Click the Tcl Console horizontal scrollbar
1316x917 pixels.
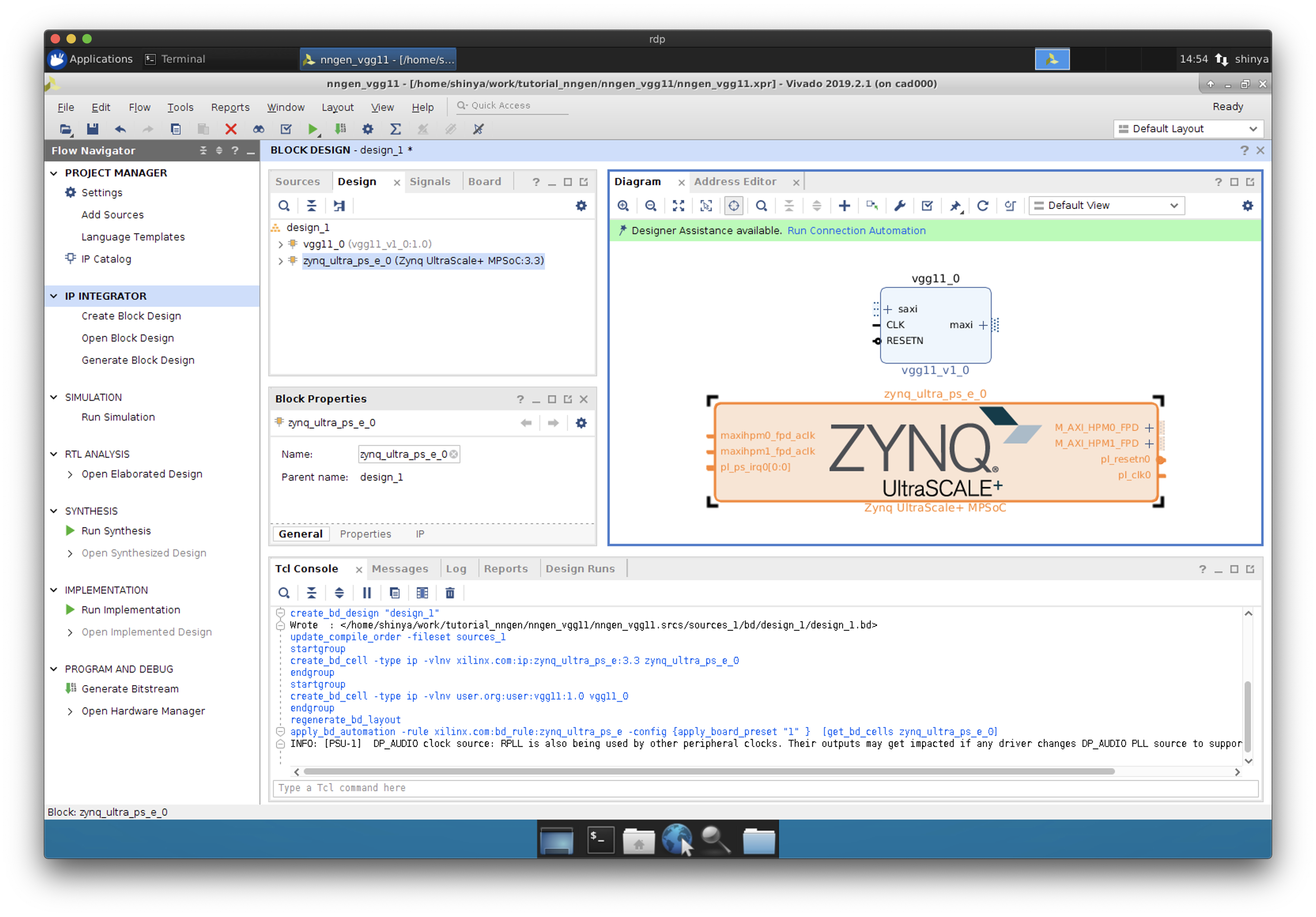coord(709,772)
